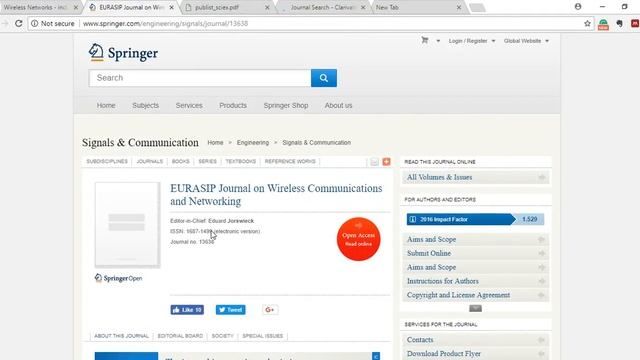Open the SOCIETY tab
Image resolution: width=640 pixels, height=360 pixels.
(222, 336)
